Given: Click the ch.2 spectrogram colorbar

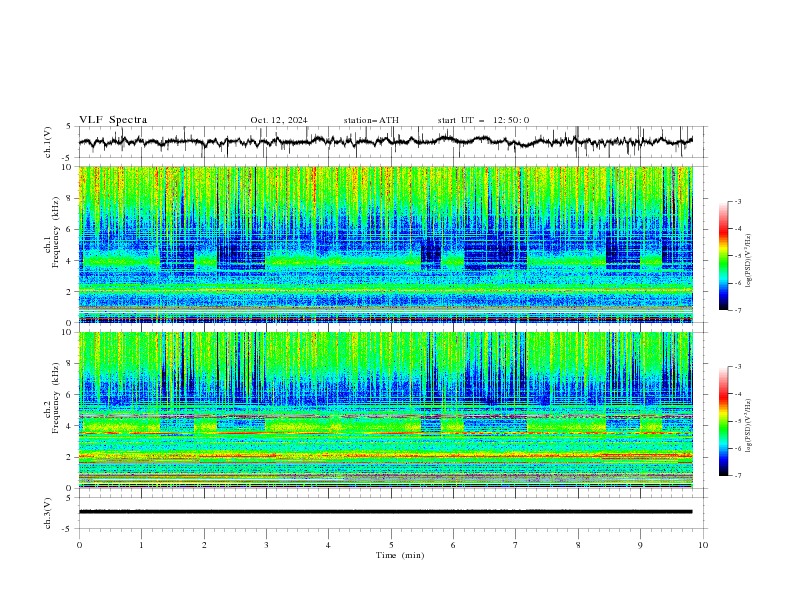Looking at the screenshot, I should (x=723, y=421).
